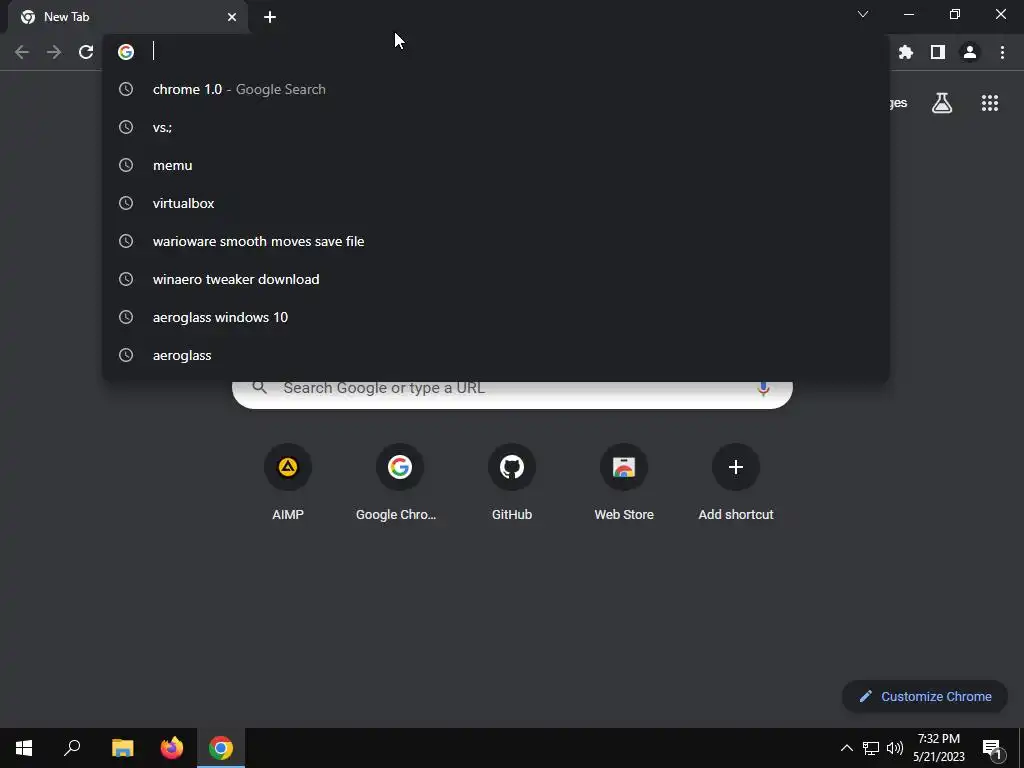The image size is (1024, 768).
Task: Click the Chrome taskbar icon
Action: pos(221,748)
